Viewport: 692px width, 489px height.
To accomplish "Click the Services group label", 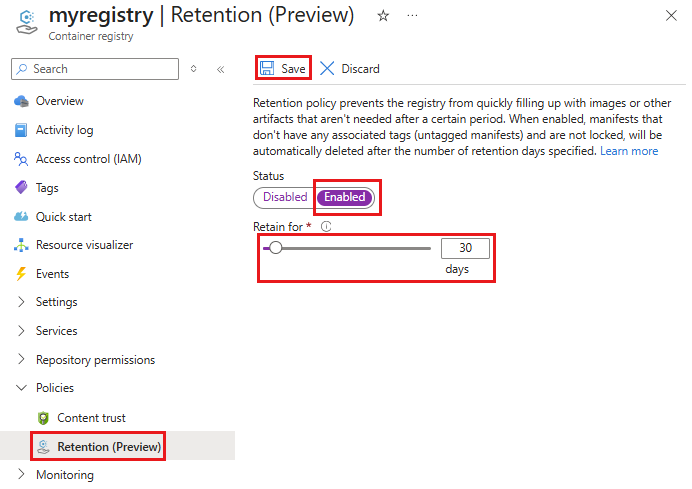I will (56, 331).
